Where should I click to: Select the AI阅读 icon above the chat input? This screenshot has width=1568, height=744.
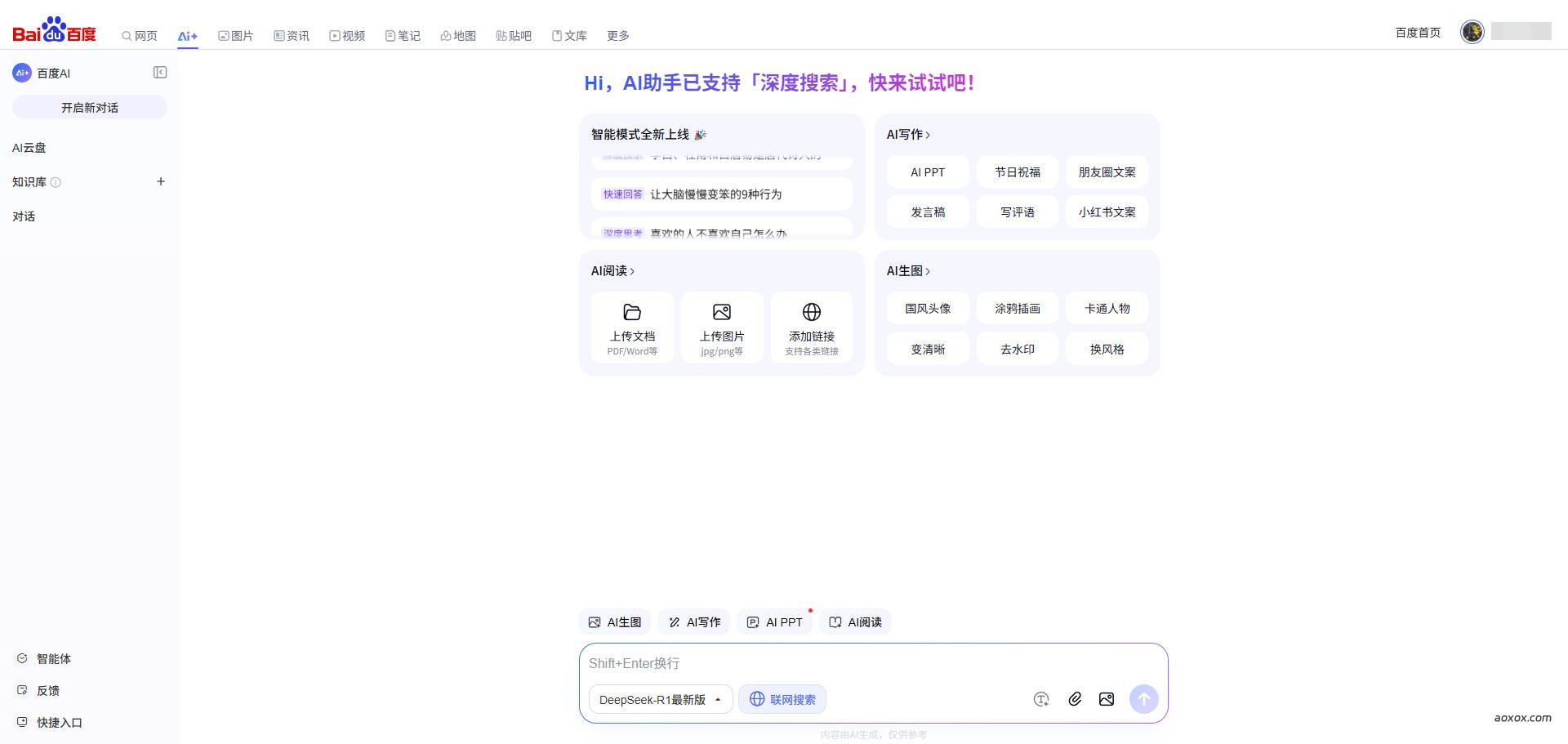pos(855,621)
